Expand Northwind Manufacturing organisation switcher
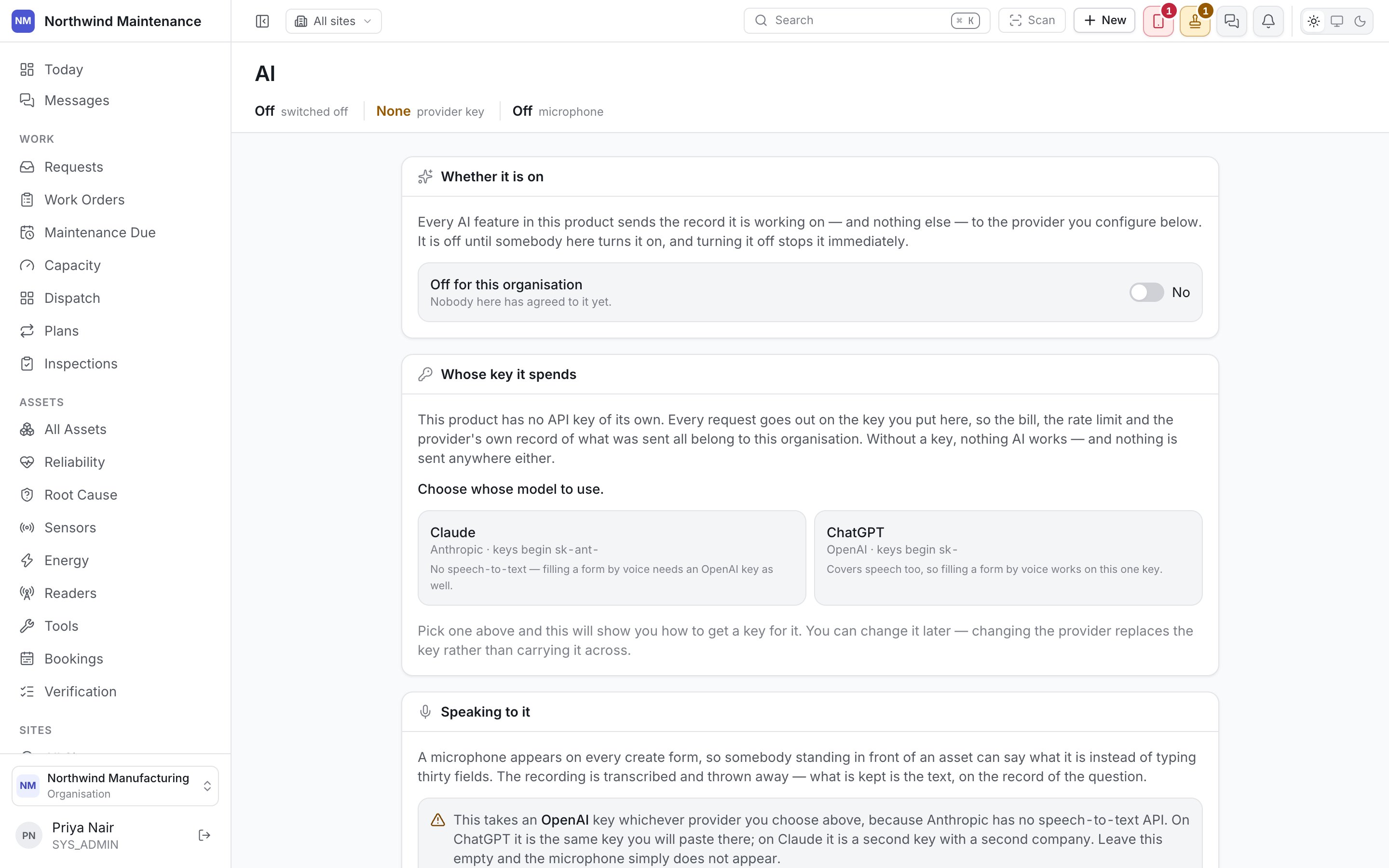Image resolution: width=1389 pixels, height=868 pixels. point(115,786)
